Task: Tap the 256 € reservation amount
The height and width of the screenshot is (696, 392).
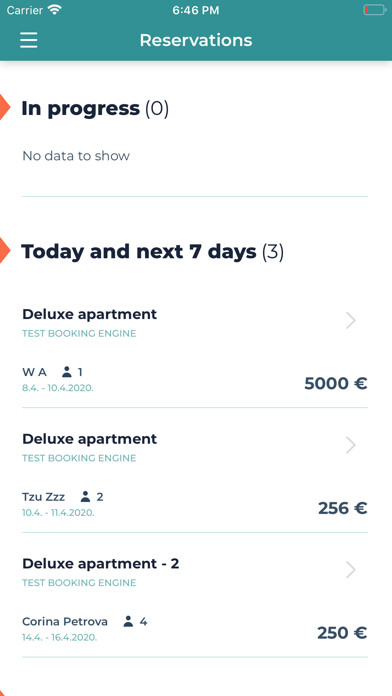Action: click(x=343, y=508)
